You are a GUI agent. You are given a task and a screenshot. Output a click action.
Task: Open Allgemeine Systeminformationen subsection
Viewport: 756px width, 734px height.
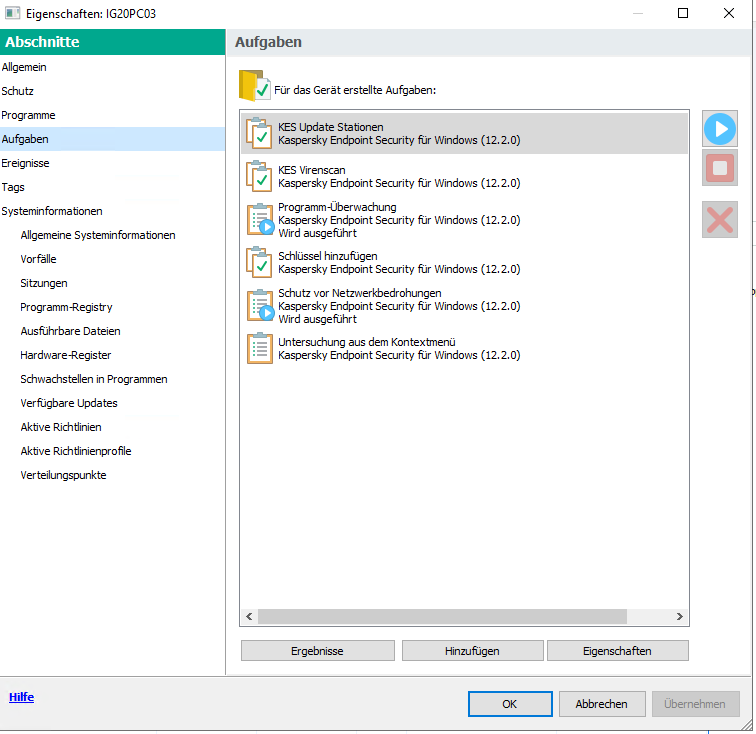click(98, 235)
